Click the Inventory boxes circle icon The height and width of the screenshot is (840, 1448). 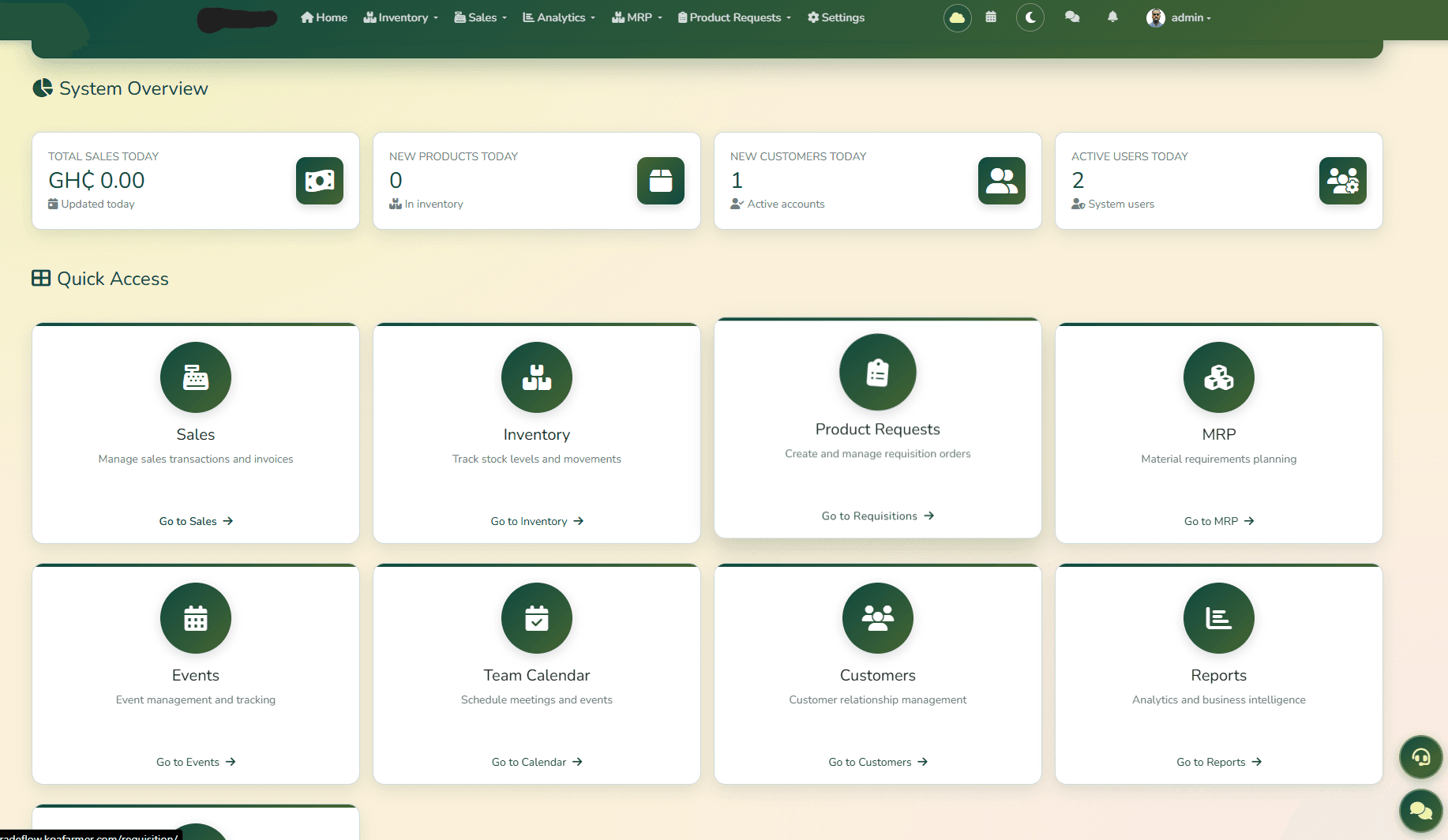pos(537,377)
